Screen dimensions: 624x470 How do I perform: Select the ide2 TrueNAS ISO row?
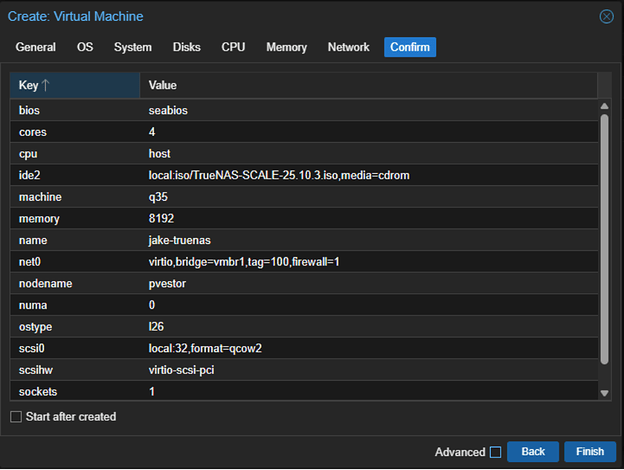(x=304, y=175)
